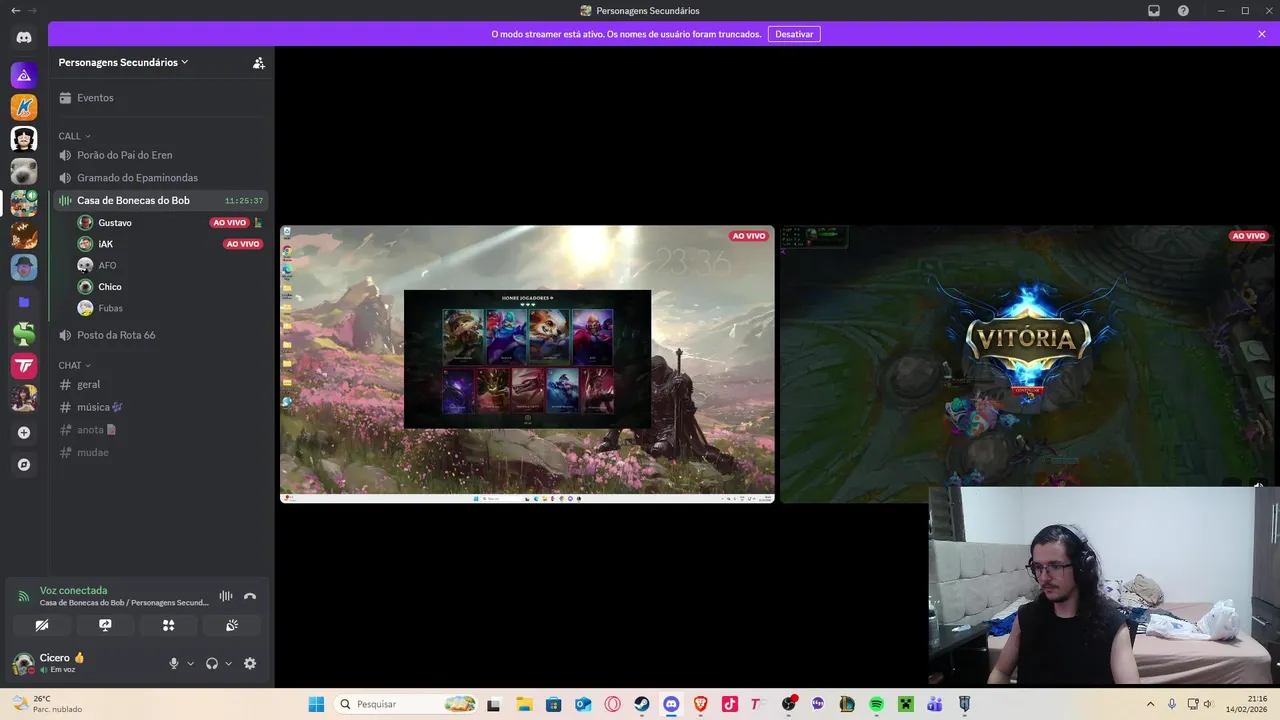Open user settings gear icon
The height and width of the screenshot is (720, 1280).
point(250,663)
